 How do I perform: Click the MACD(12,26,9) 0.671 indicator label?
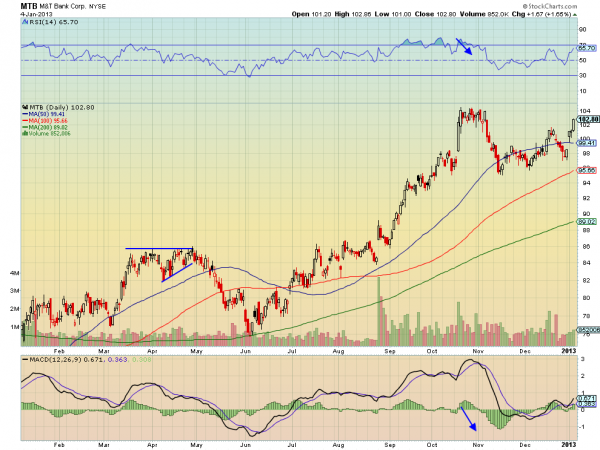point(64,360)
